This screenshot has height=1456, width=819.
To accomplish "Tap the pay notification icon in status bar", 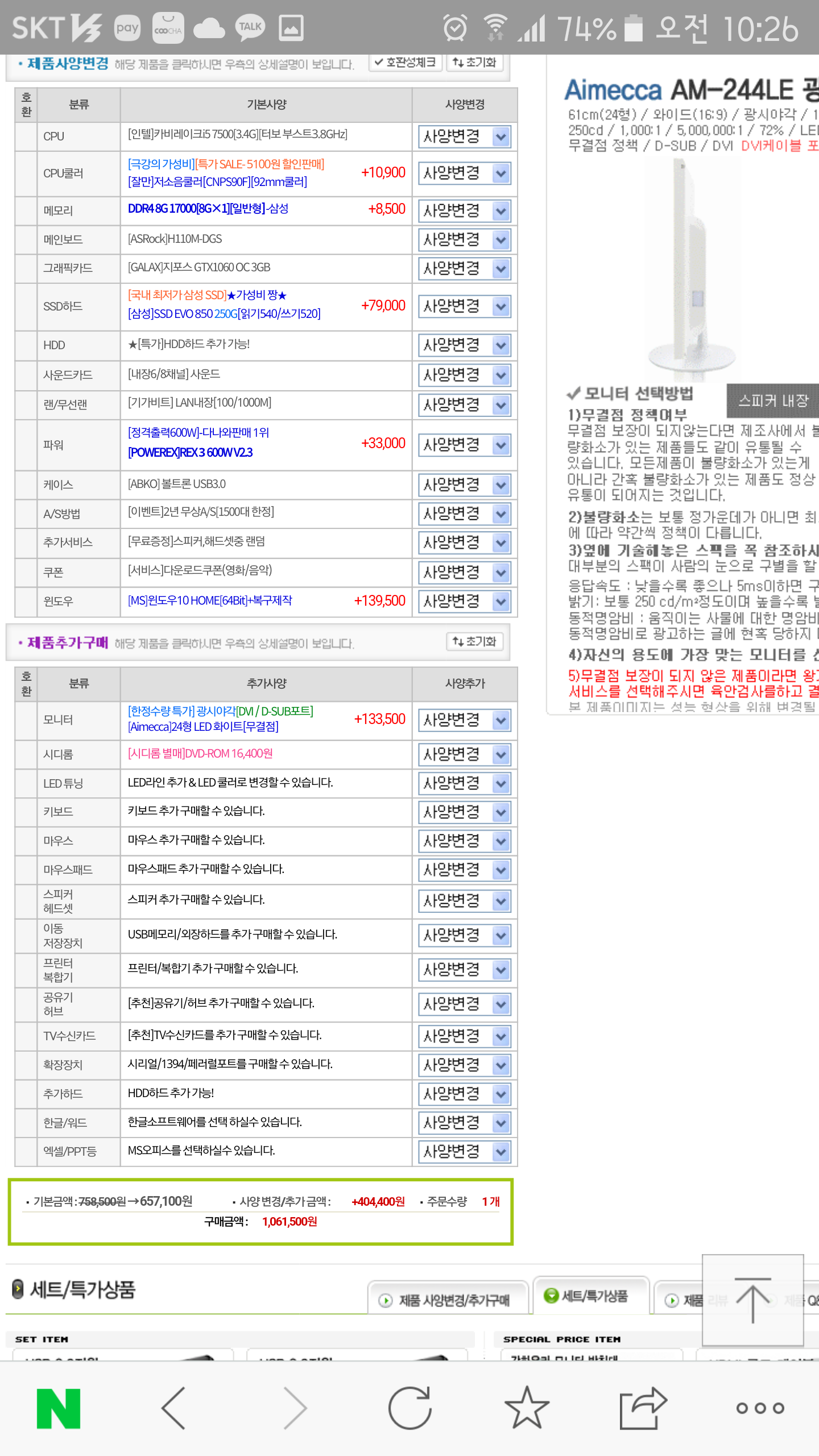I will (127, 27).
